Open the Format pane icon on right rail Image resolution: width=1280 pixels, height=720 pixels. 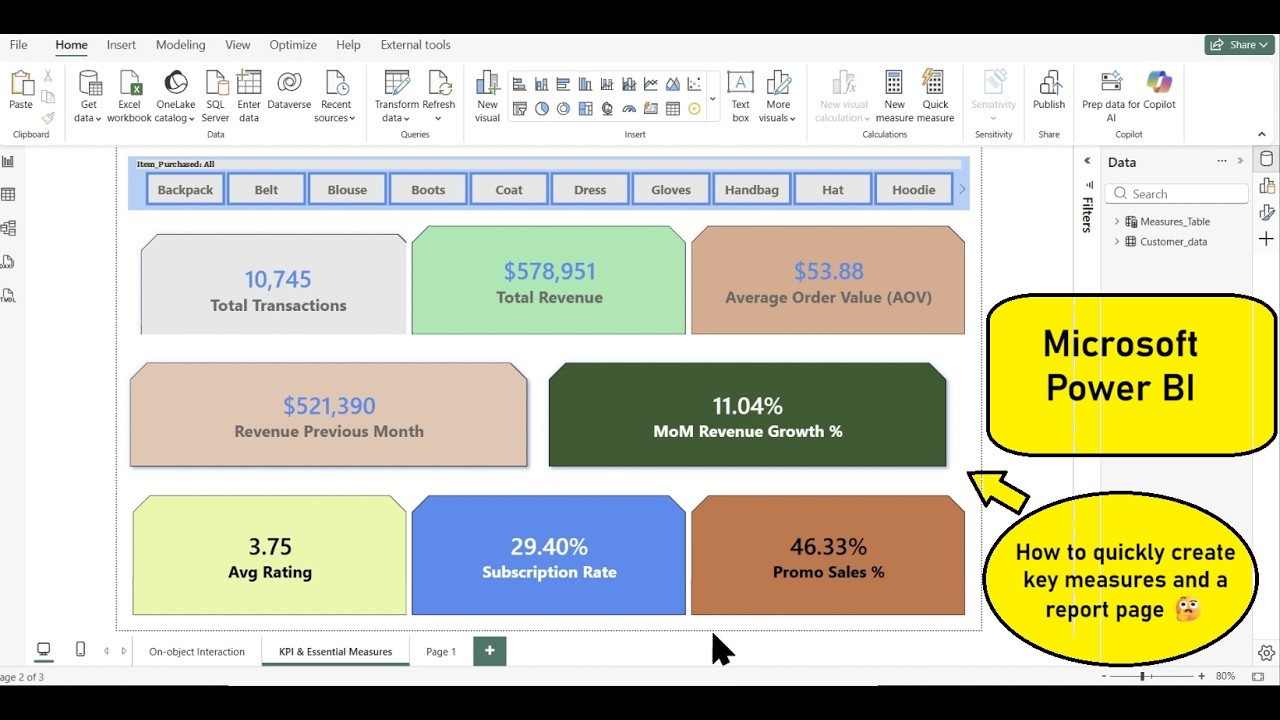click(x=1266, y=212)
